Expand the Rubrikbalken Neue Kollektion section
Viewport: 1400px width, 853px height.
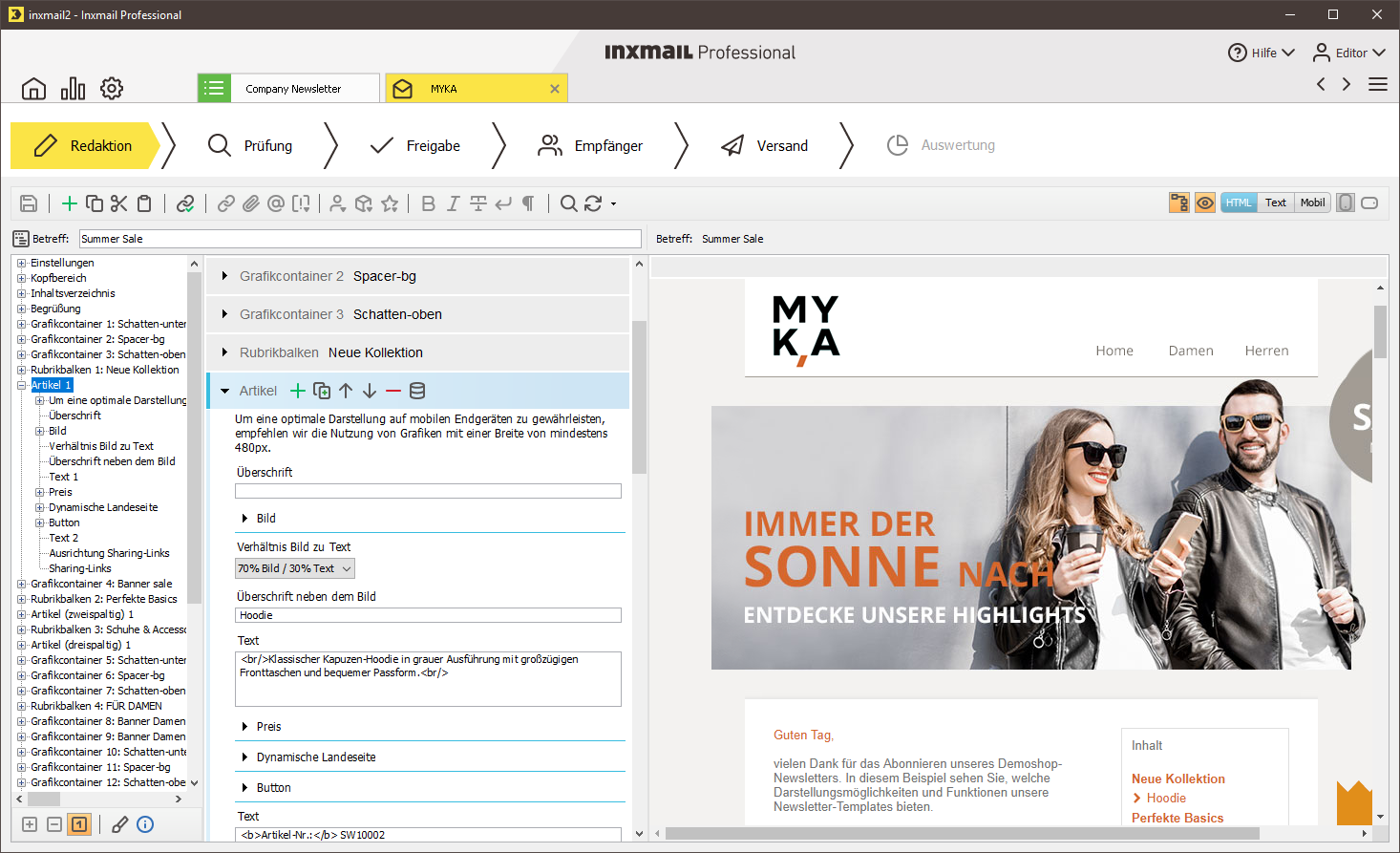coord(224,352)
